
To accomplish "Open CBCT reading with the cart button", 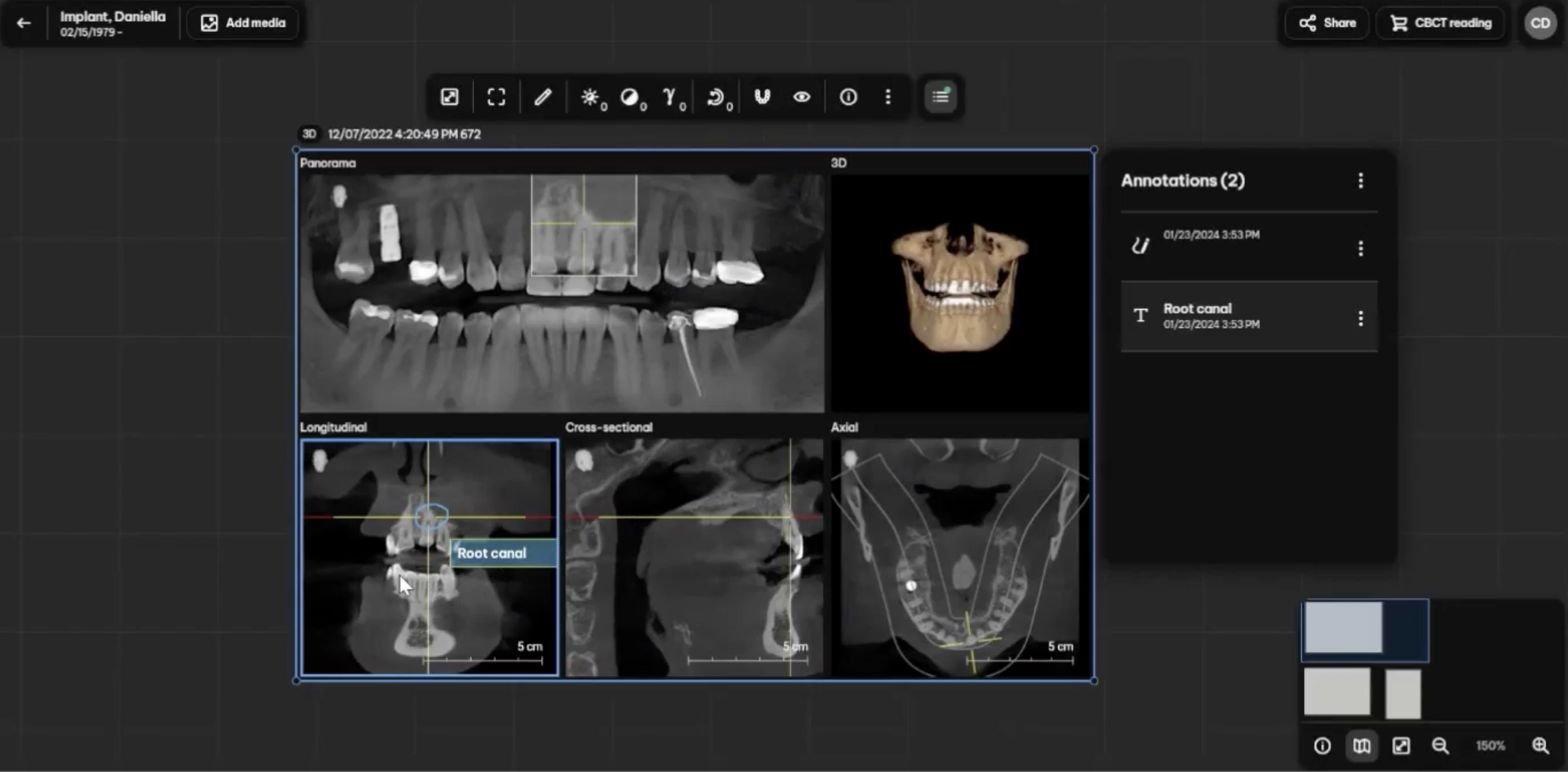I will (x=1439, y=23).
